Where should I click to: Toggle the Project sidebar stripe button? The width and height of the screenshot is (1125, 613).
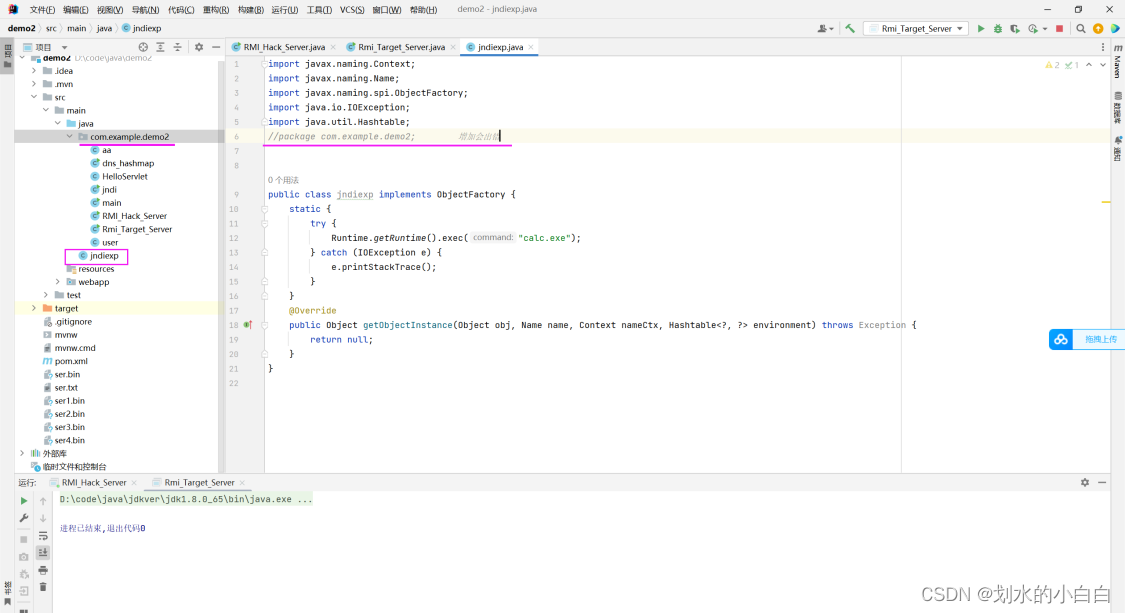pos(7,55)
